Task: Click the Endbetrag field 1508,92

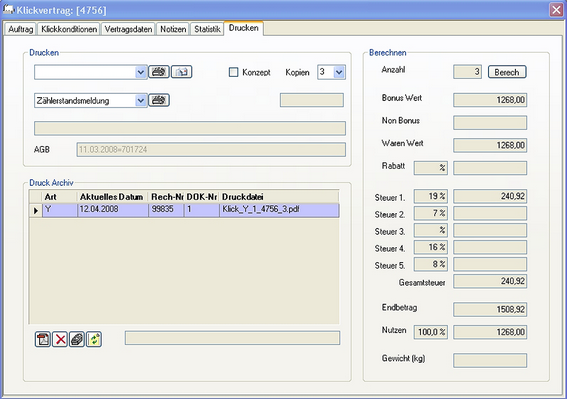Action: click(x=490, y=309)
